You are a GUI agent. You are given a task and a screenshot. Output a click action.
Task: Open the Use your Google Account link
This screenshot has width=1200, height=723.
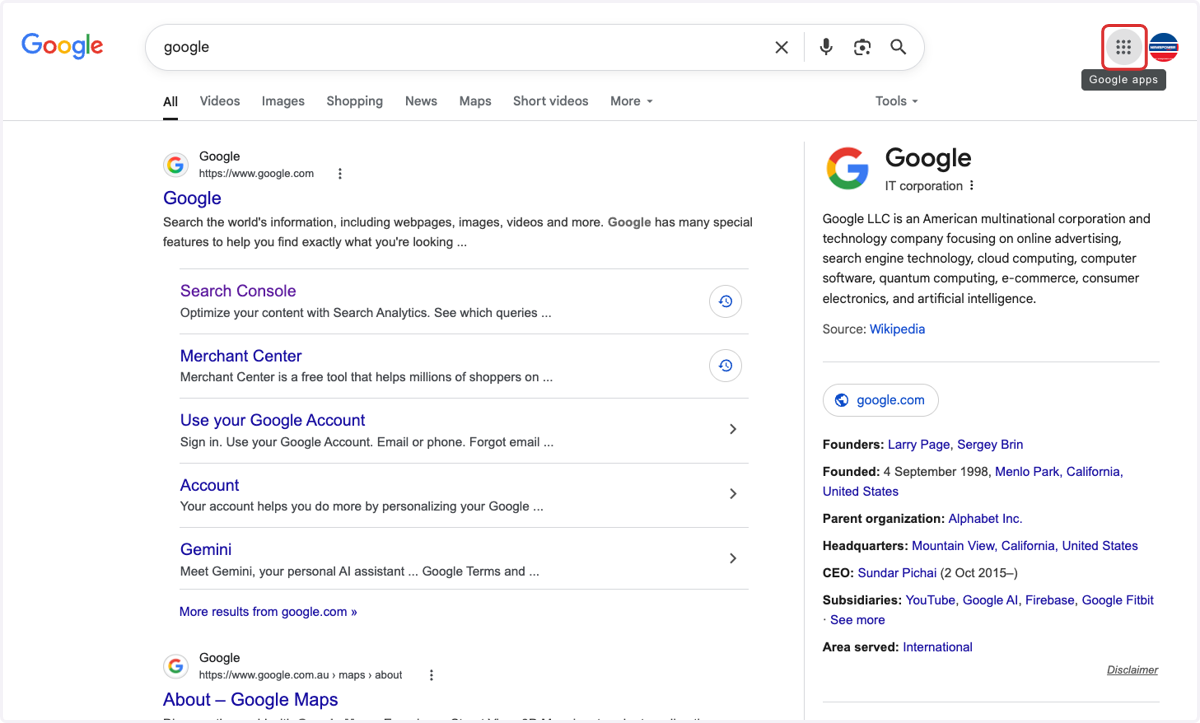[273, 420]
